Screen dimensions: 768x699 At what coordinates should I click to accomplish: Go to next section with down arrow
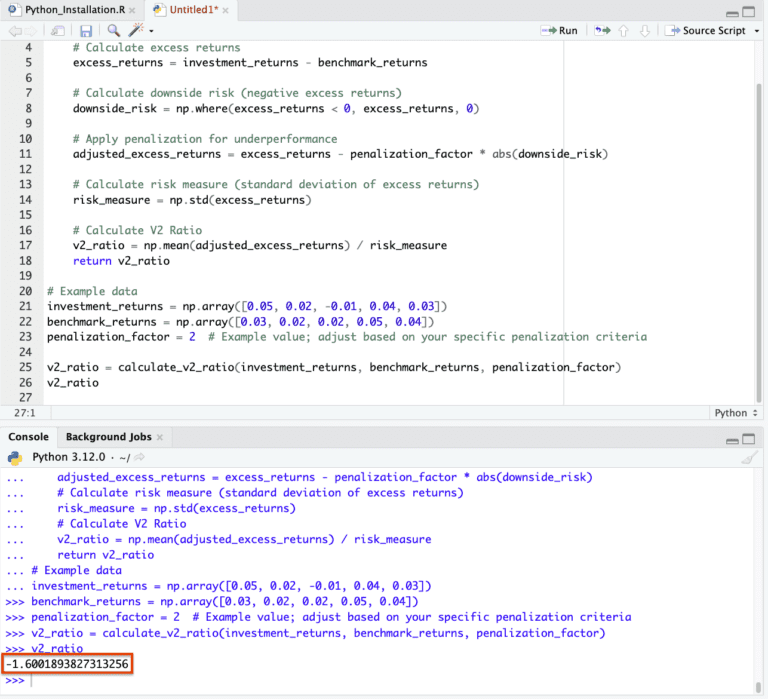tap(645, 31)
